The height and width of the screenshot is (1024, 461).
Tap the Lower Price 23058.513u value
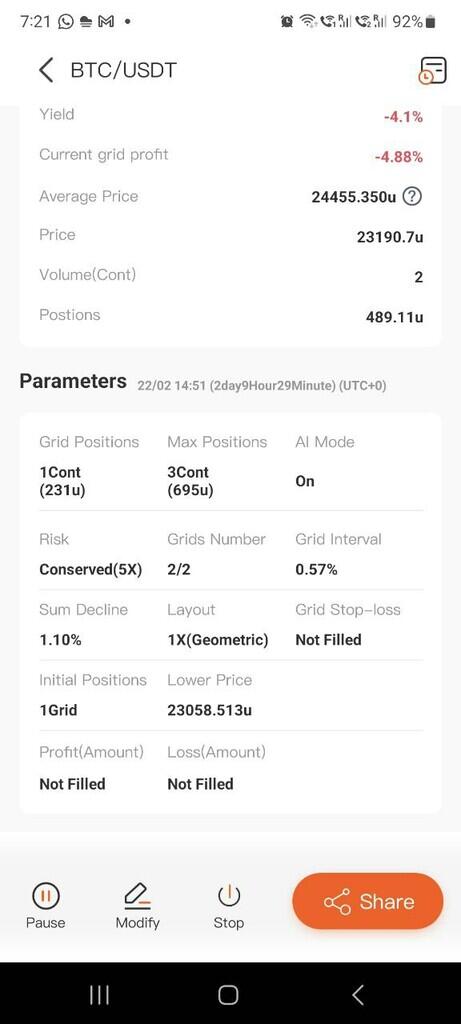point(210,710)
